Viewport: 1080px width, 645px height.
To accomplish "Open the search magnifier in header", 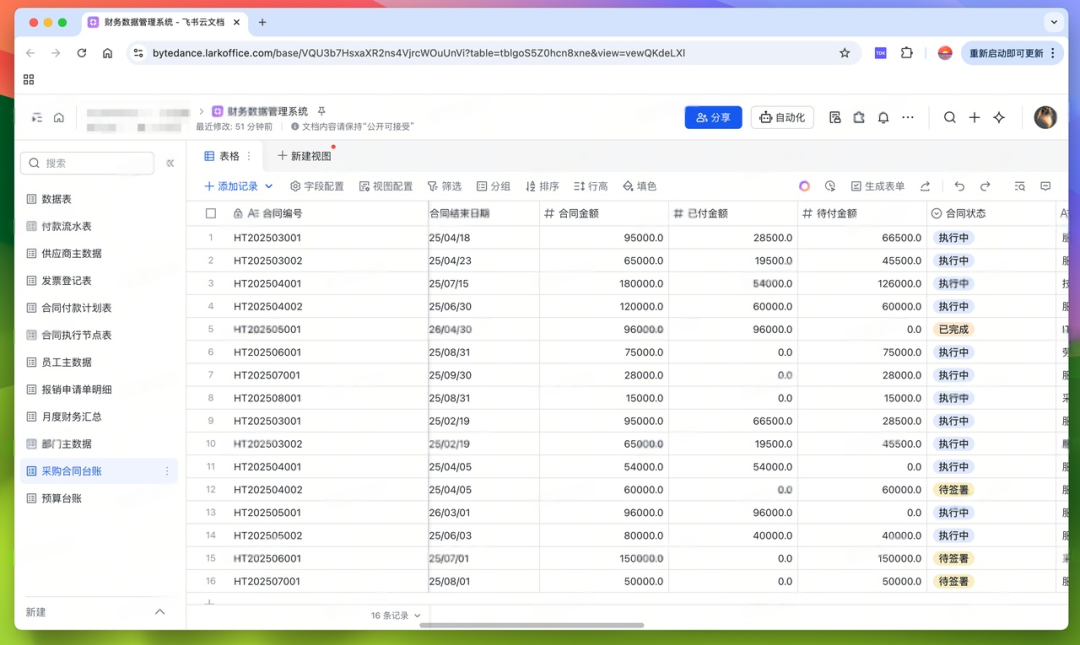I will [950, 117].
